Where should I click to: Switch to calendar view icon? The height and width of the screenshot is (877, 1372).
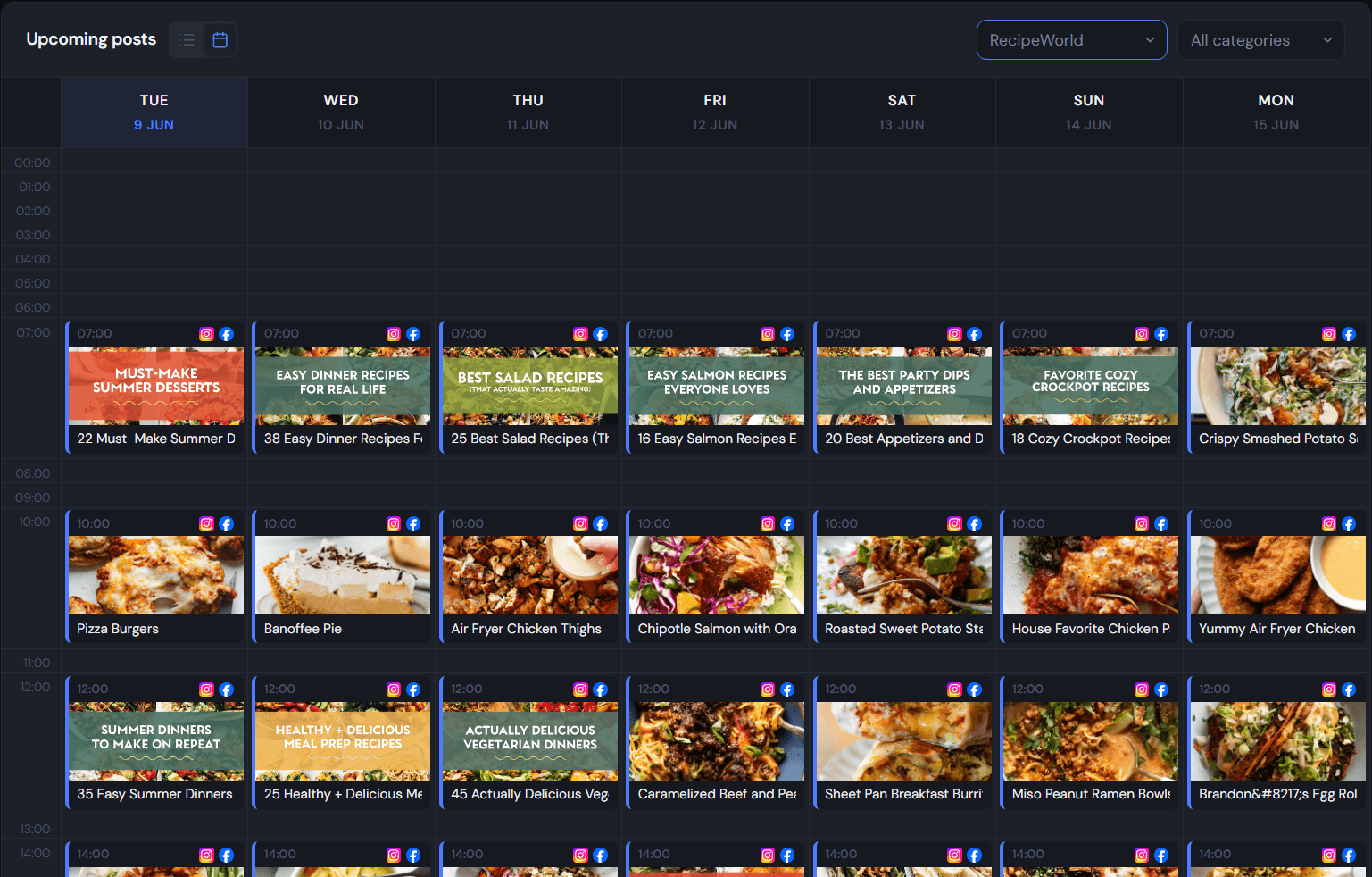pyautogui.click(x=220, y=40)
